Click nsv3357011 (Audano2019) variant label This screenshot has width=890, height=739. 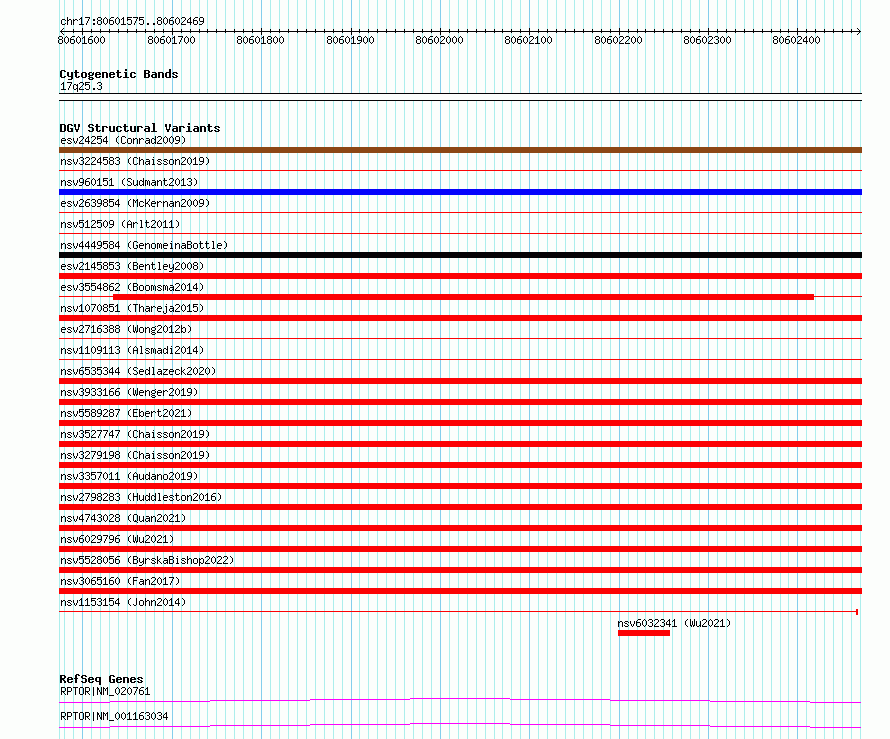pyautogui.click(x=129, y=476)
